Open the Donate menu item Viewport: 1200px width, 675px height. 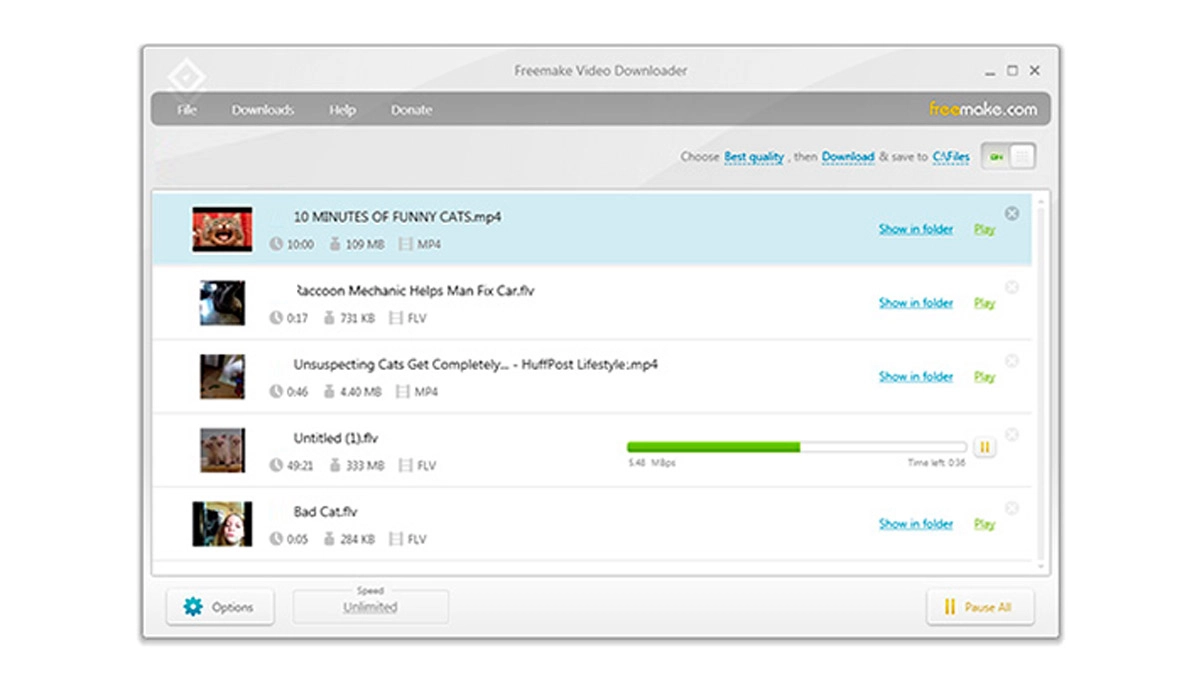pos(411,110)
